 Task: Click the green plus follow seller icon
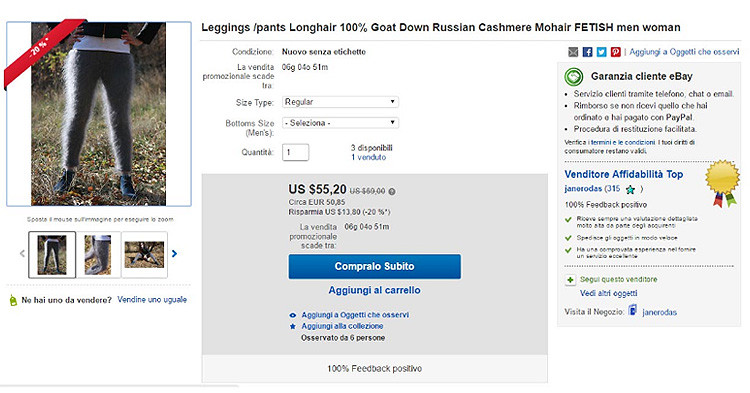570,280
